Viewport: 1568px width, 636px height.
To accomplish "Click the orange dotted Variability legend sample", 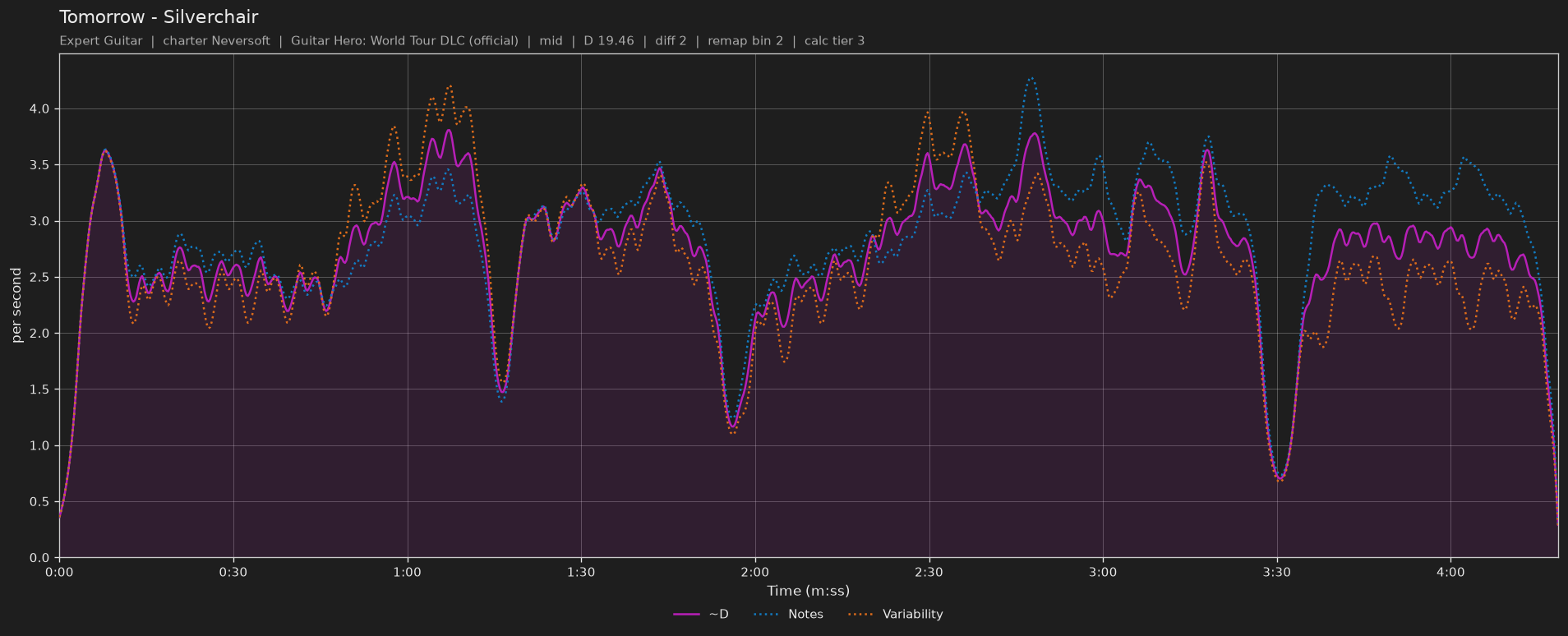I will [860, 615].
